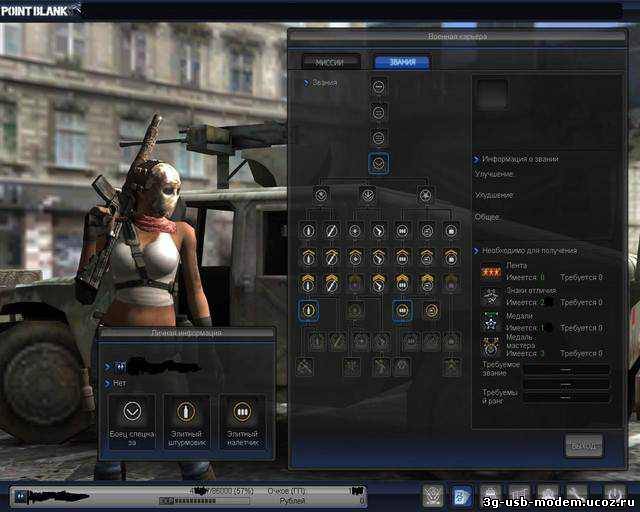Select the plain bottle rank icon without chevrons

[308, 231]
